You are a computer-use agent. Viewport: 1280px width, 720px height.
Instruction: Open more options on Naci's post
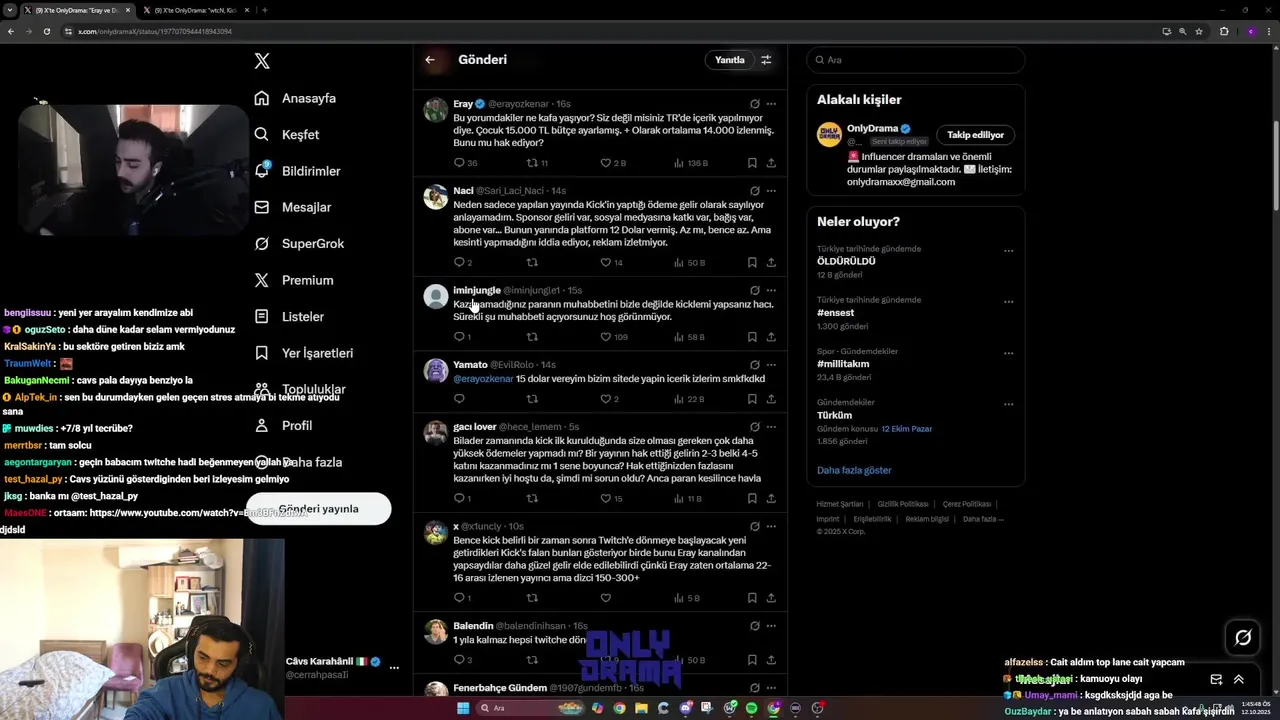[771, 191]
